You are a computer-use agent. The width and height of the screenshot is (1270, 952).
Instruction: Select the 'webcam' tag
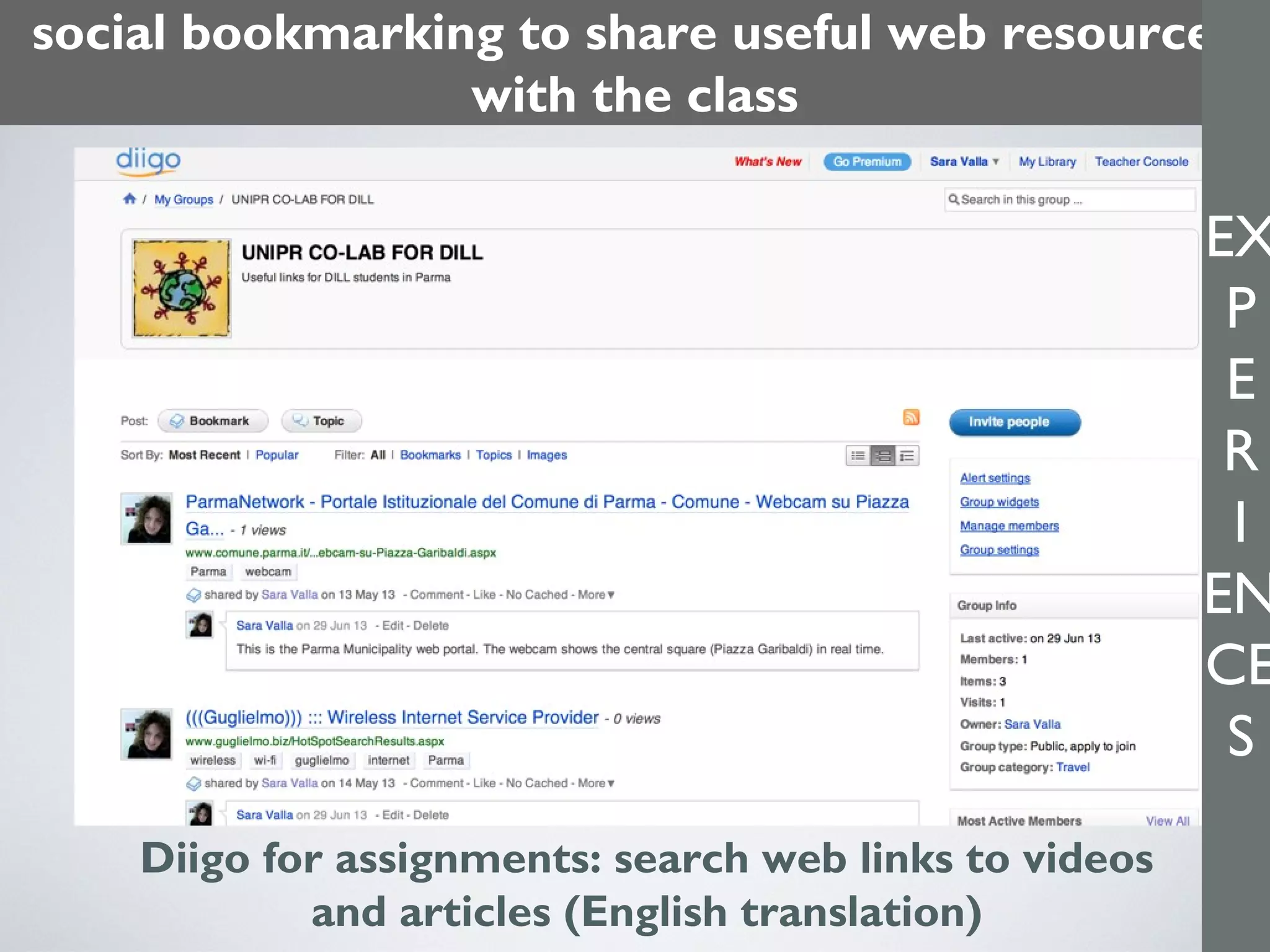coord(268,571)
